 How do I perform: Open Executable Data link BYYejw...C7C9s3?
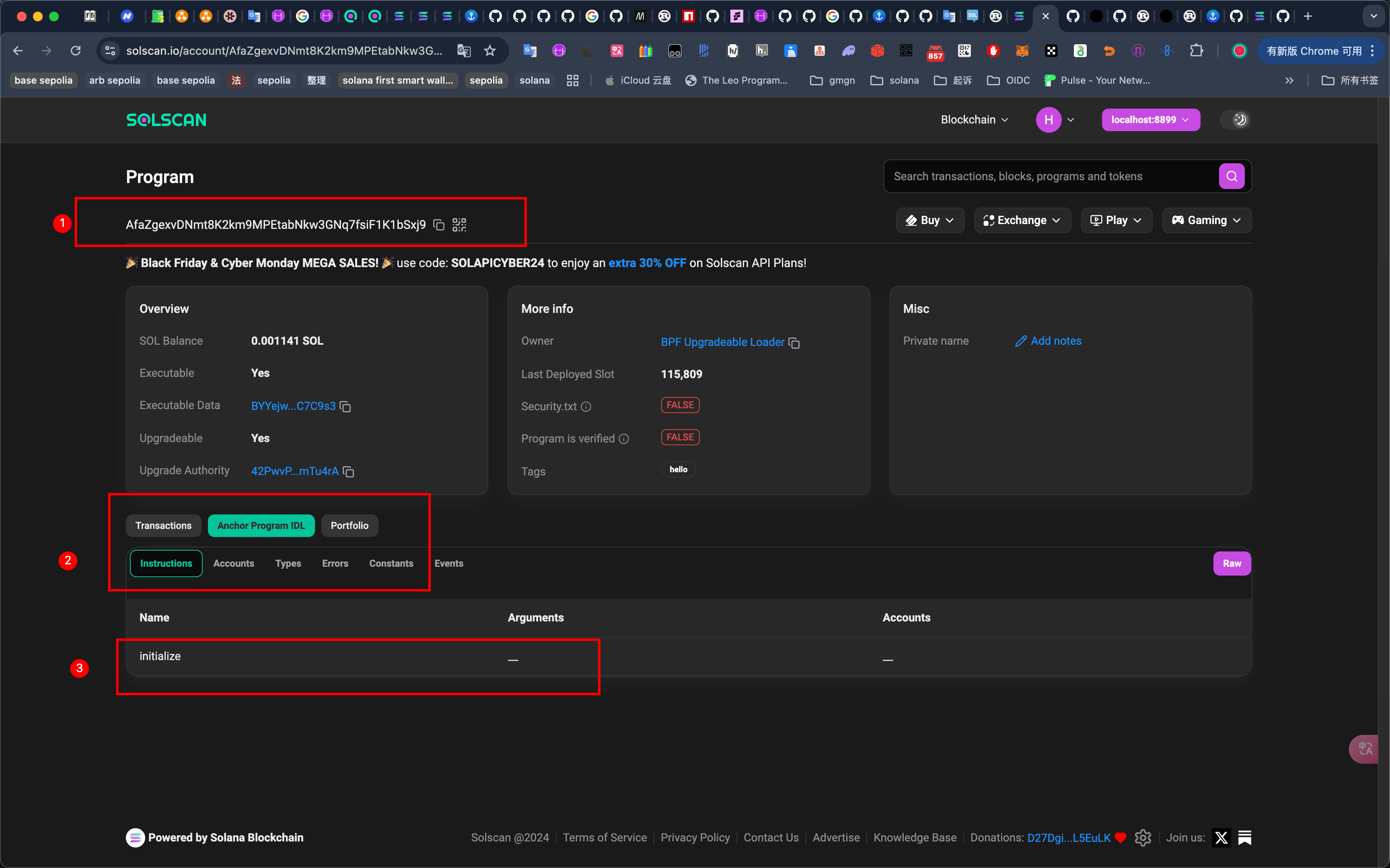click(293, 406)
